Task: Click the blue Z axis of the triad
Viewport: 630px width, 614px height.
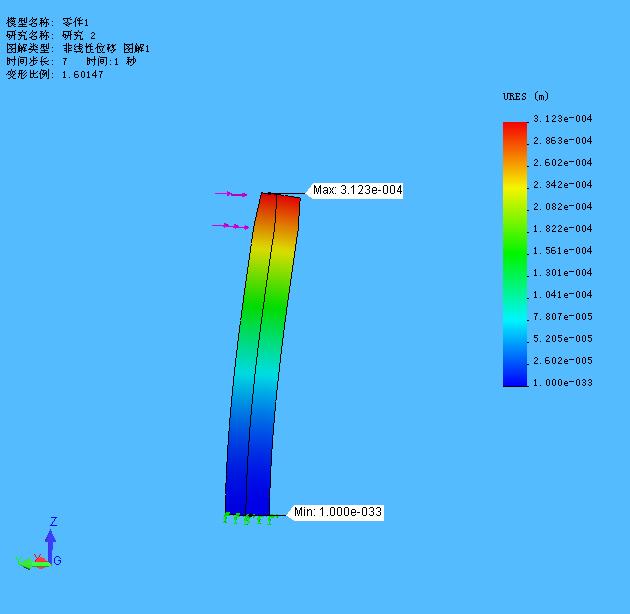Action: pos(50,545)
